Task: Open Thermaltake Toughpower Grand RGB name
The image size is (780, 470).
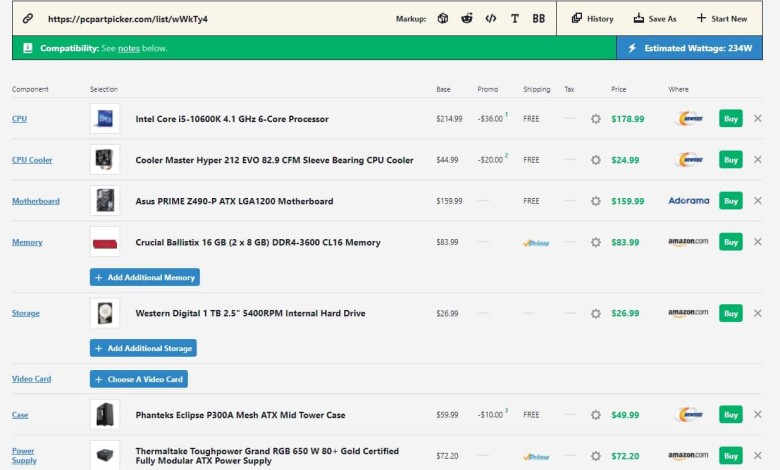Action: click(267, 456)
